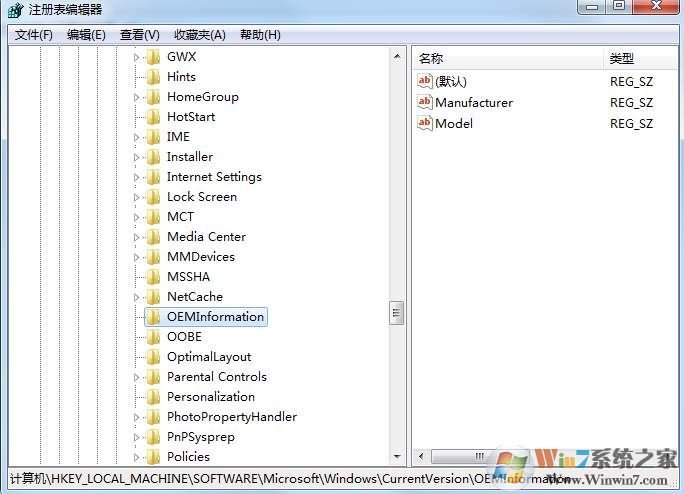684x494 pixels.
Task: Open the 编辑(E) menu
Action: [86, 35]
